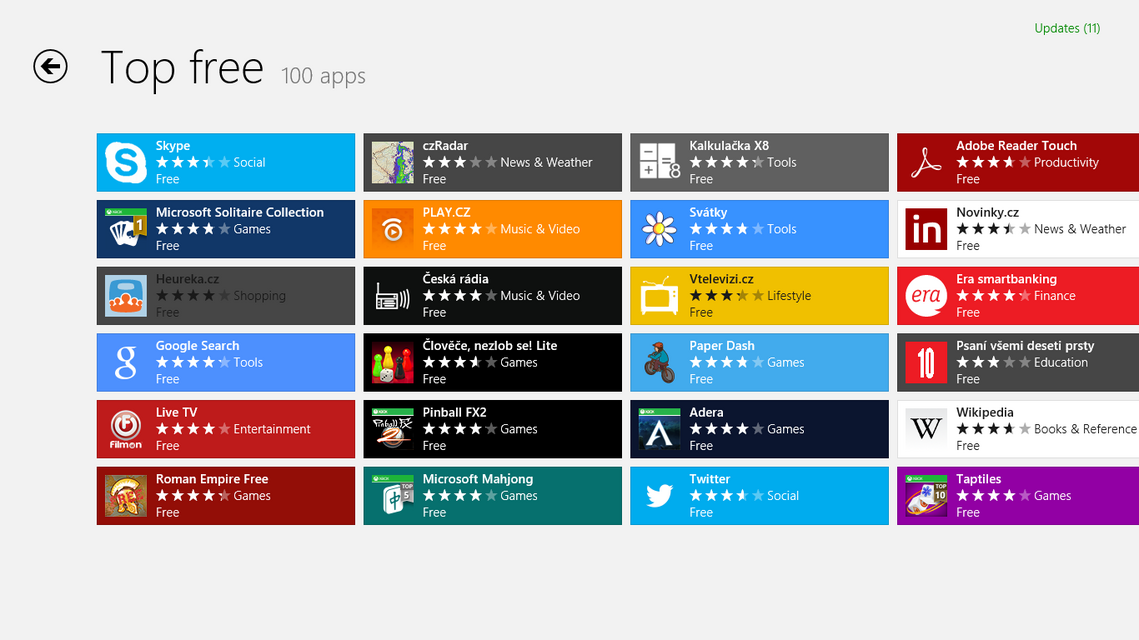Launch Pinball FX2

(x=492, y=429)
